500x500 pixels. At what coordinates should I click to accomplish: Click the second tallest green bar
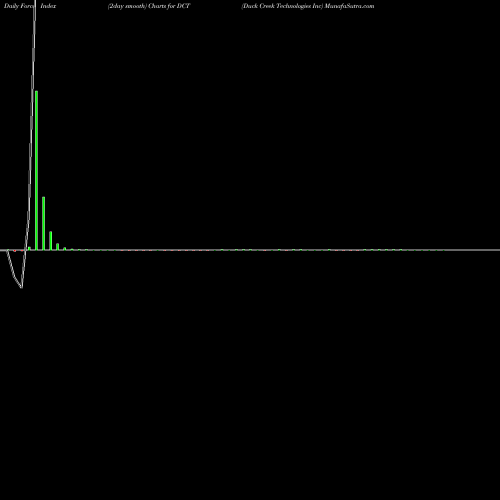[x=43, y=223]
